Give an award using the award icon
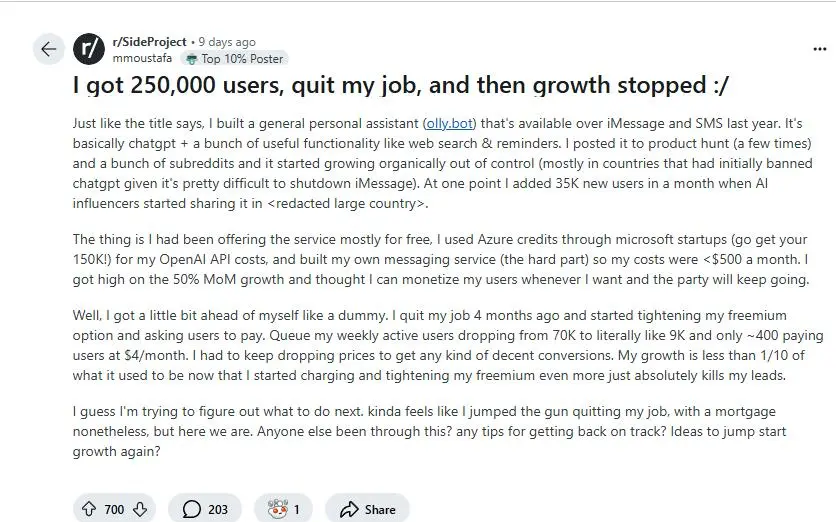This screenshot has height=522, width=836. point(272,509)
